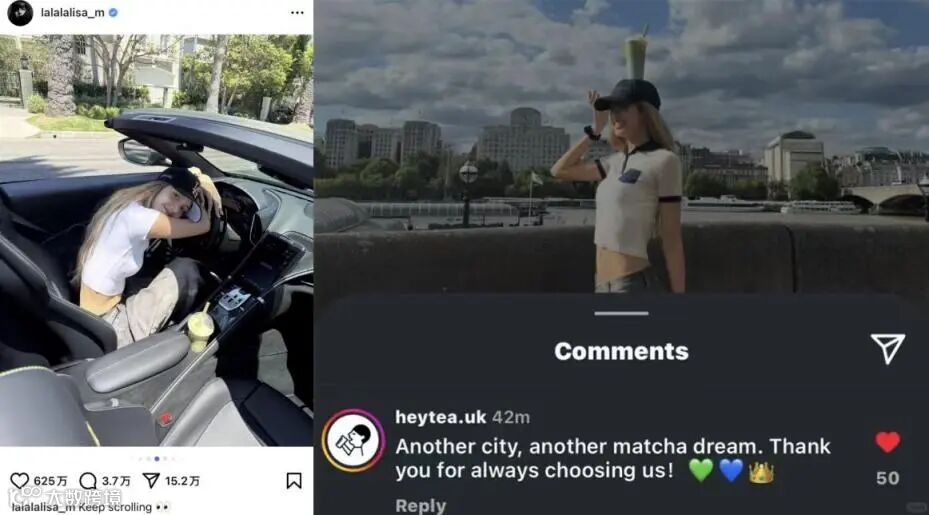This screenshot has height=515, width=929.
Task: Select the carousel page indicator dots
Action: click(x=156, y=459)
